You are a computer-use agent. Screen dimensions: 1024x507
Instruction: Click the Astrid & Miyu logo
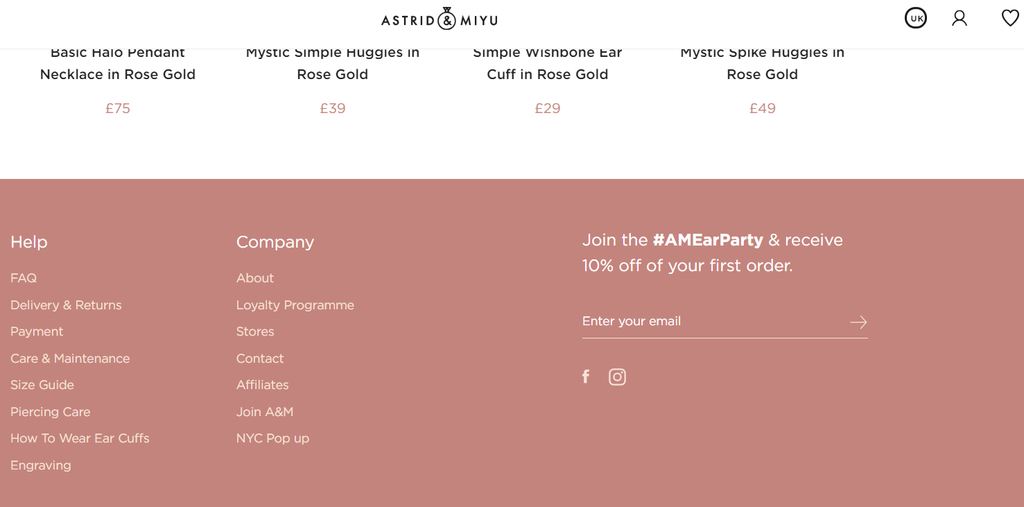click(x=439, y=19)
